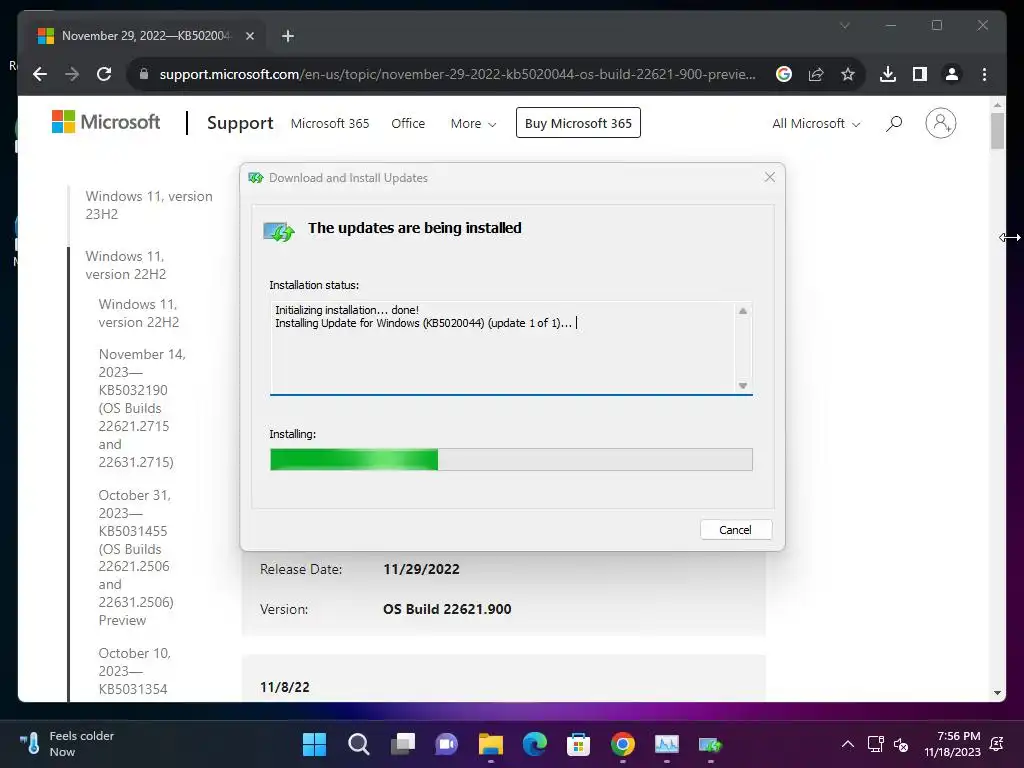Screen dimensions: 1024x768
Task: Click the sign-in account icon
Action: 940,123
